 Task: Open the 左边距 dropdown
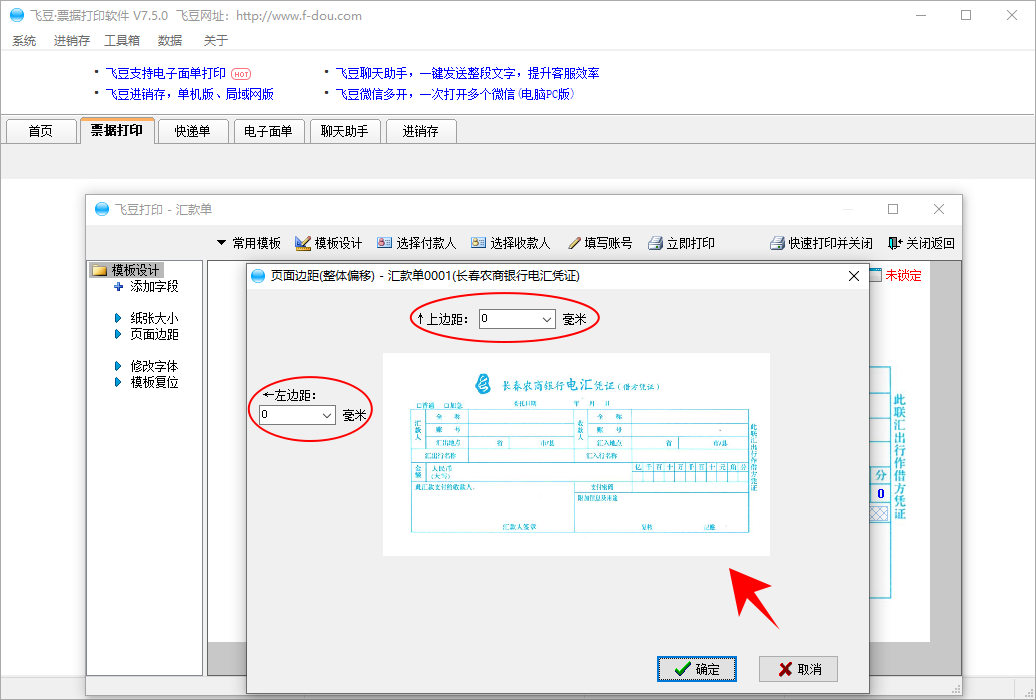coord(326,415)
